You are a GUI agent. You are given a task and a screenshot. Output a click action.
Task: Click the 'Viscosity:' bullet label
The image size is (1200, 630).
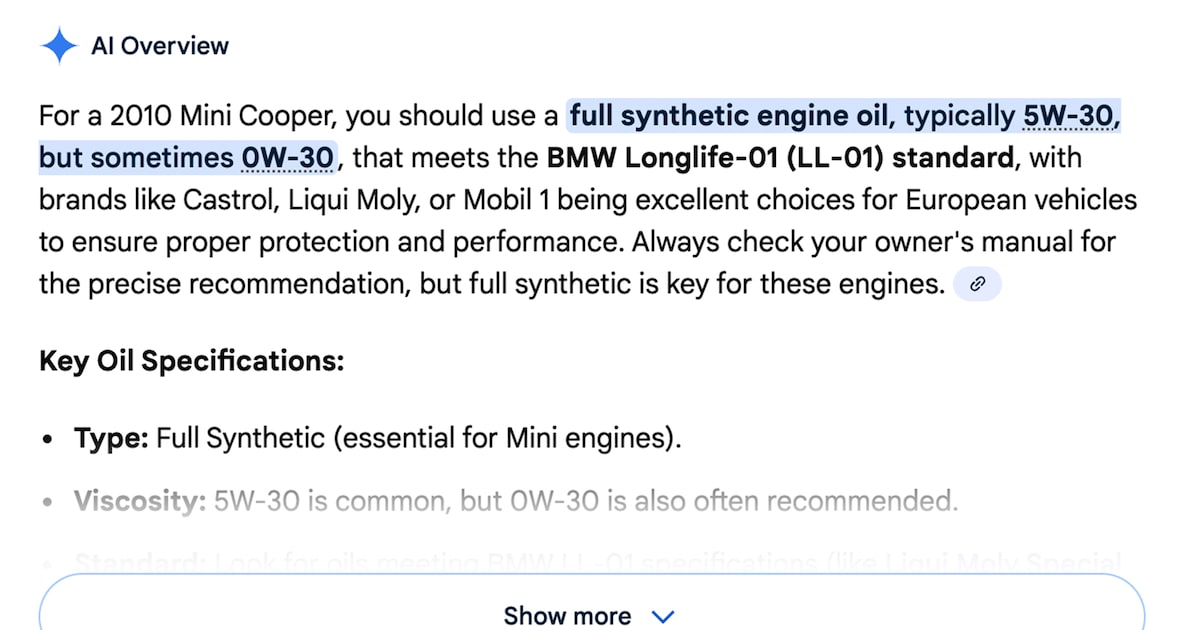140,500
